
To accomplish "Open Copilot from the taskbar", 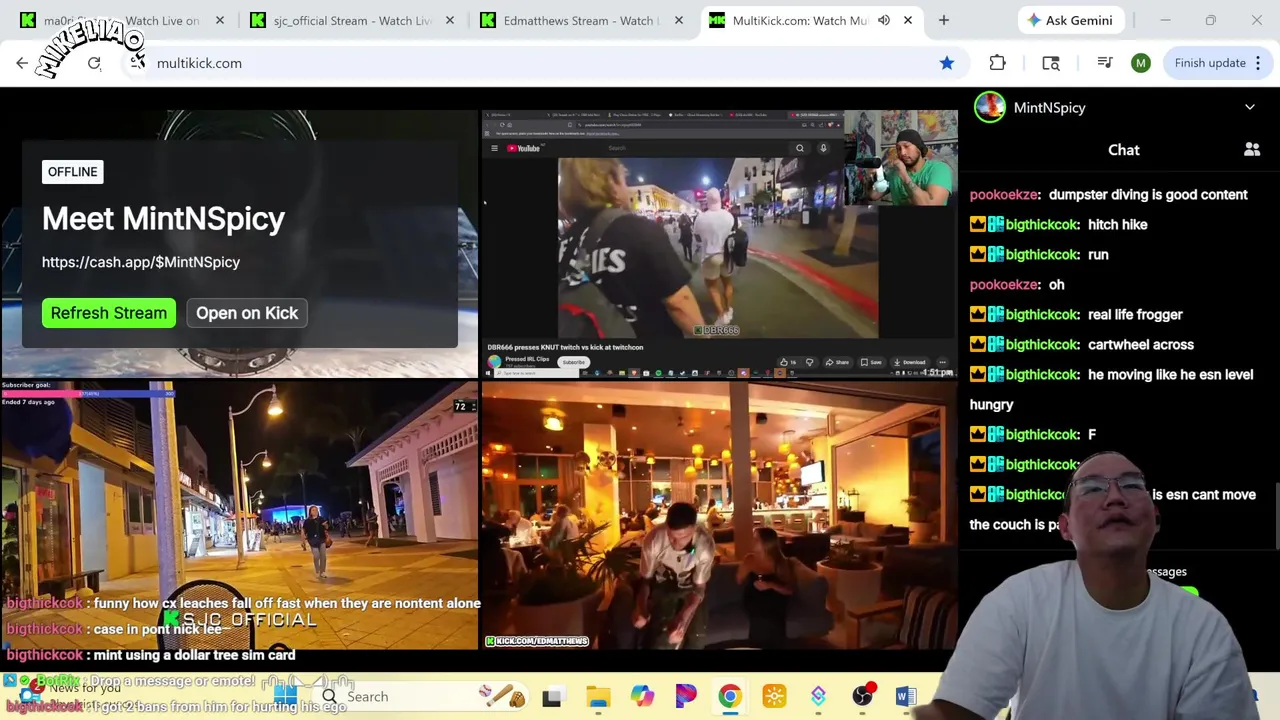I will click(x=642, y=697).
